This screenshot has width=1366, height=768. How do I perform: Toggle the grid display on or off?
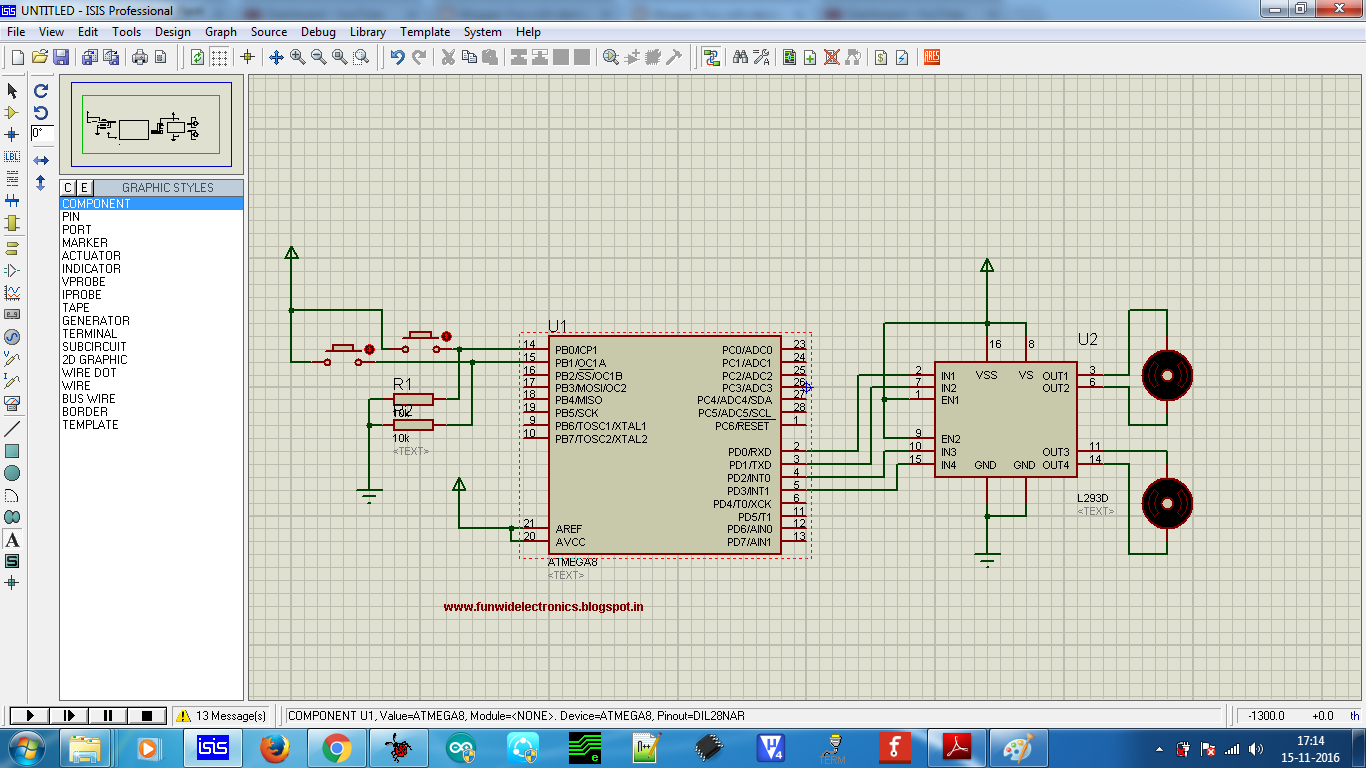(219, 57)
